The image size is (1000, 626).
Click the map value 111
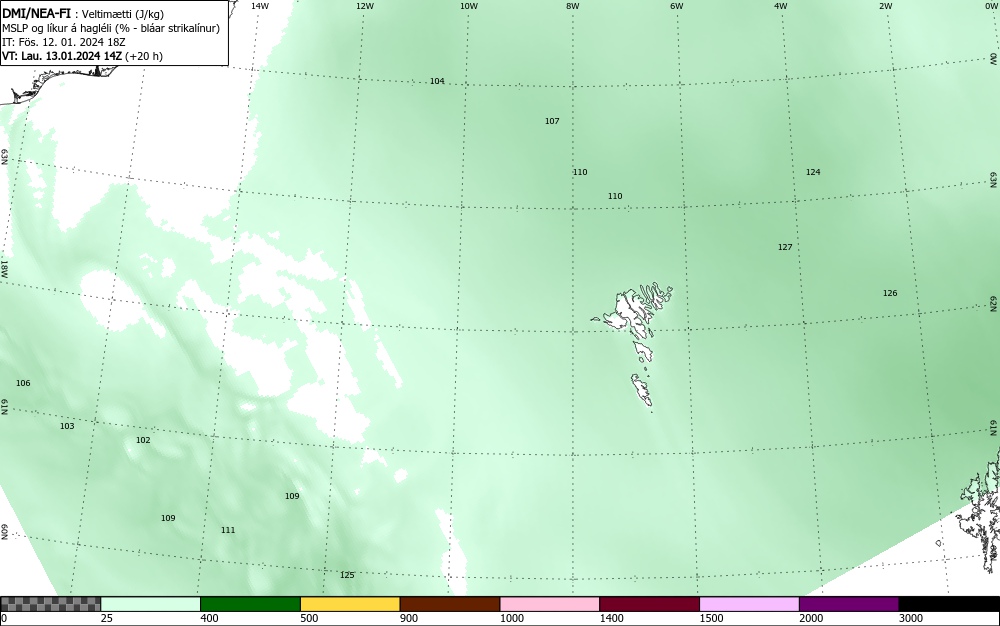click(228, 530)
